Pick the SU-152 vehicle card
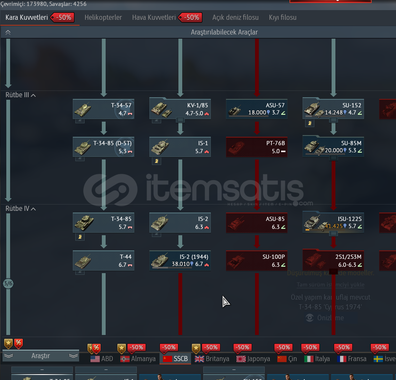396x380 pixels. coord(333,108)
